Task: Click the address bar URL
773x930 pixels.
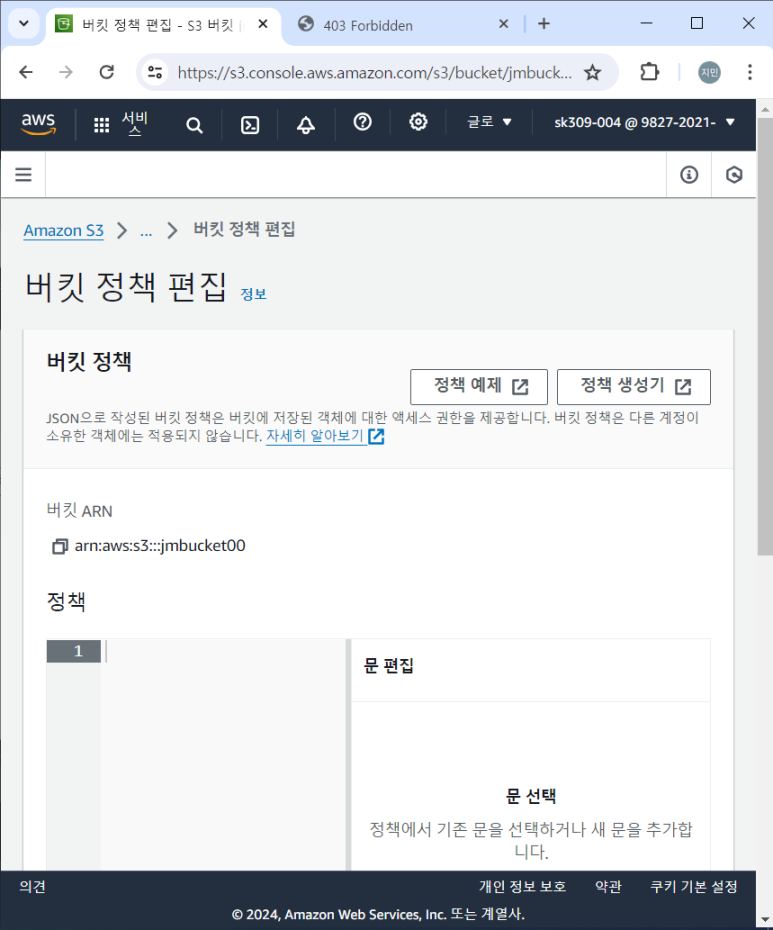Action: (374, 73)
